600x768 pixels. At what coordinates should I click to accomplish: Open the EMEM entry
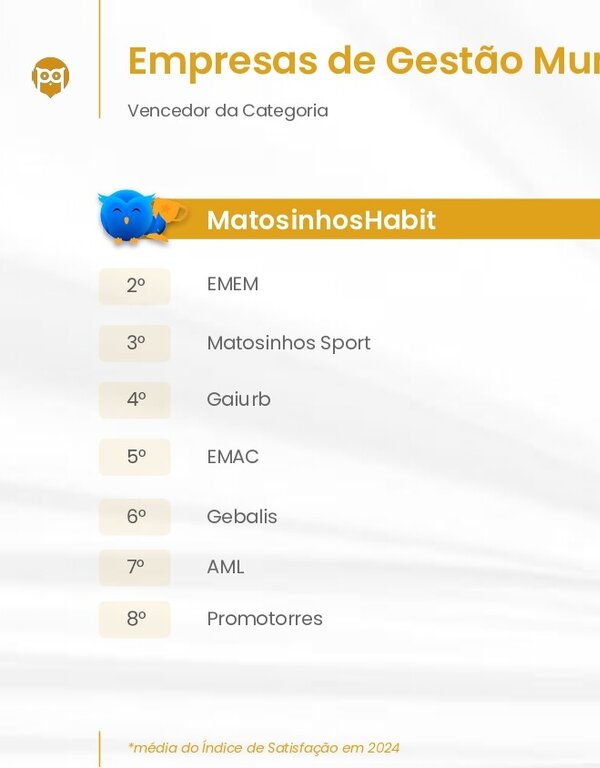(x=232, y=284)
